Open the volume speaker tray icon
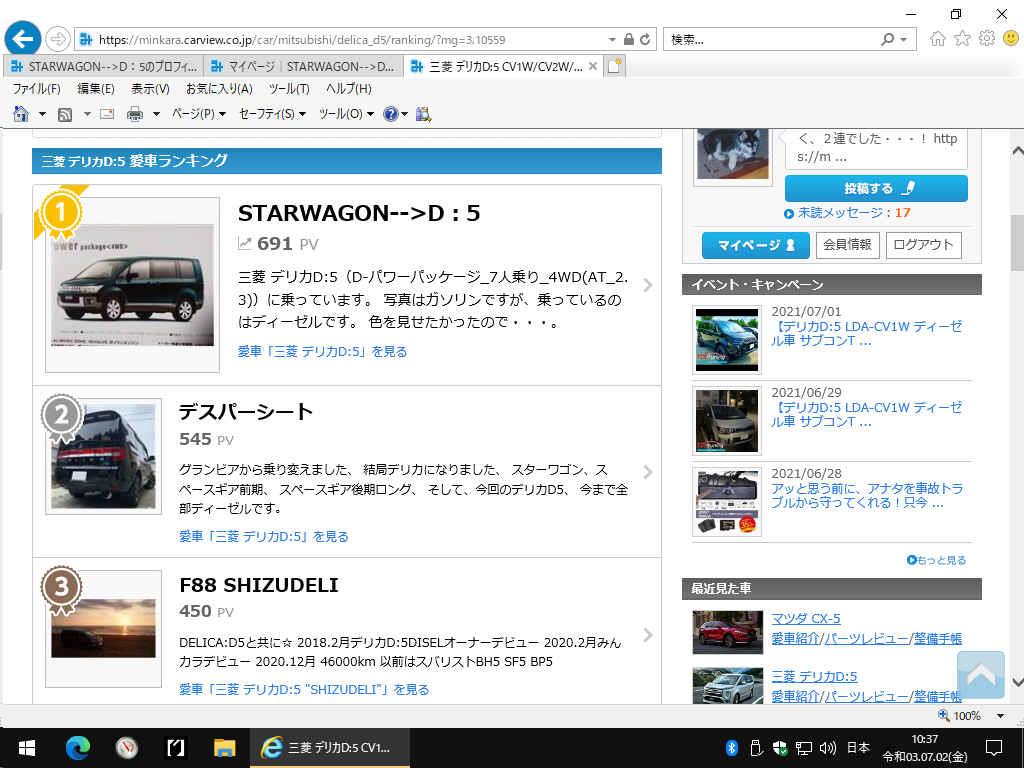Image resolution: width=1024 pixels, height=768 pixels. (x=827, y=748)
